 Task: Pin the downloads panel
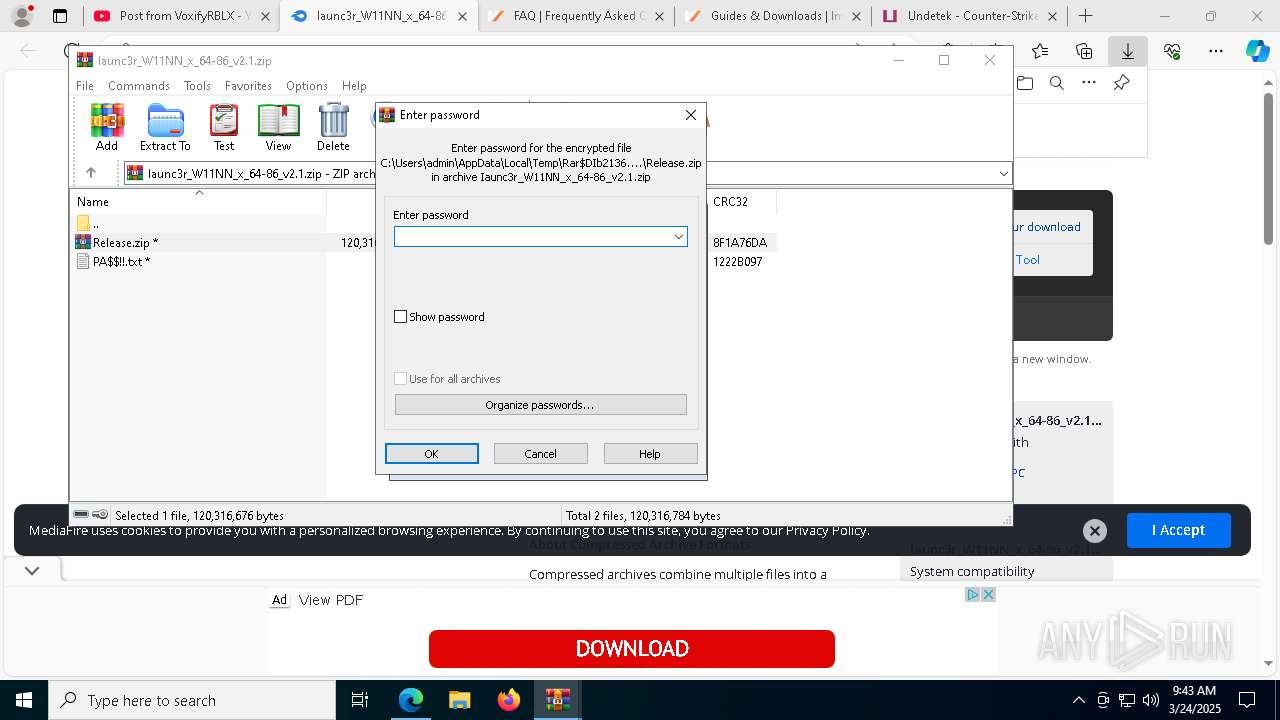[1122, 83]
